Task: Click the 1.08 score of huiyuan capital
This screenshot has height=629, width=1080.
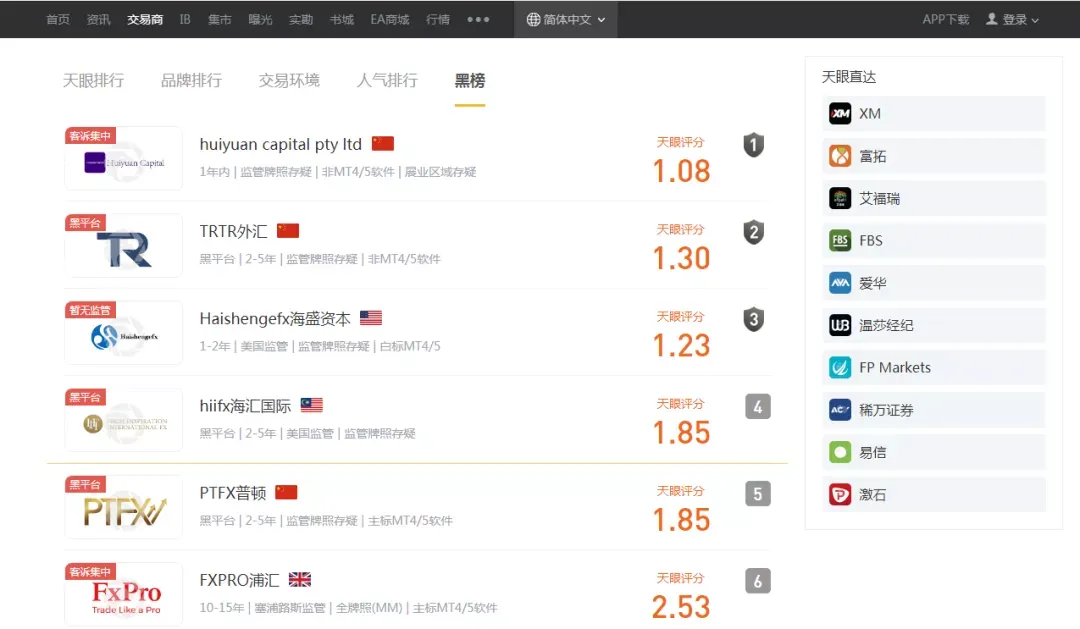Action: (681, 171)
